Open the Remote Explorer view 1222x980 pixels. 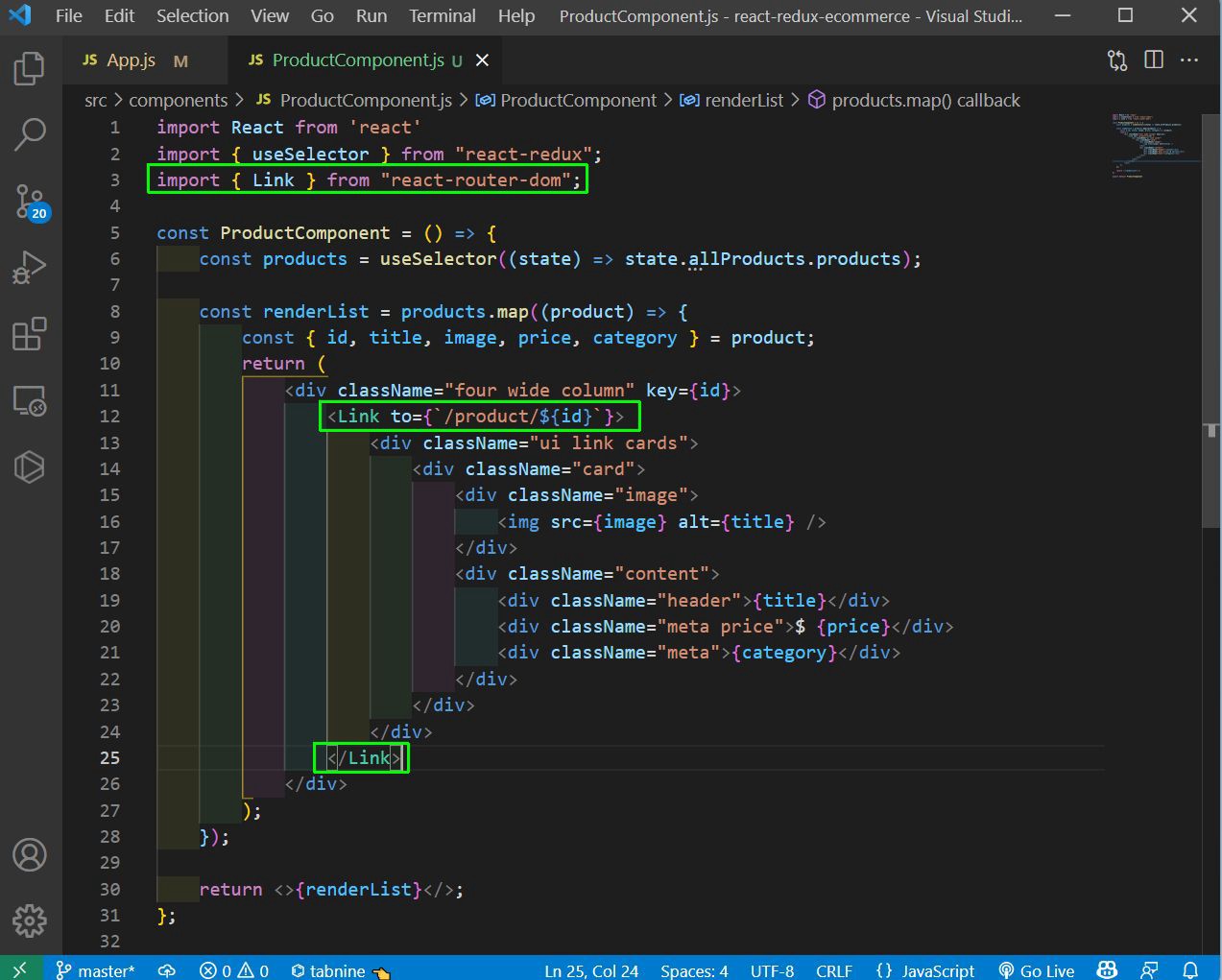30,400
